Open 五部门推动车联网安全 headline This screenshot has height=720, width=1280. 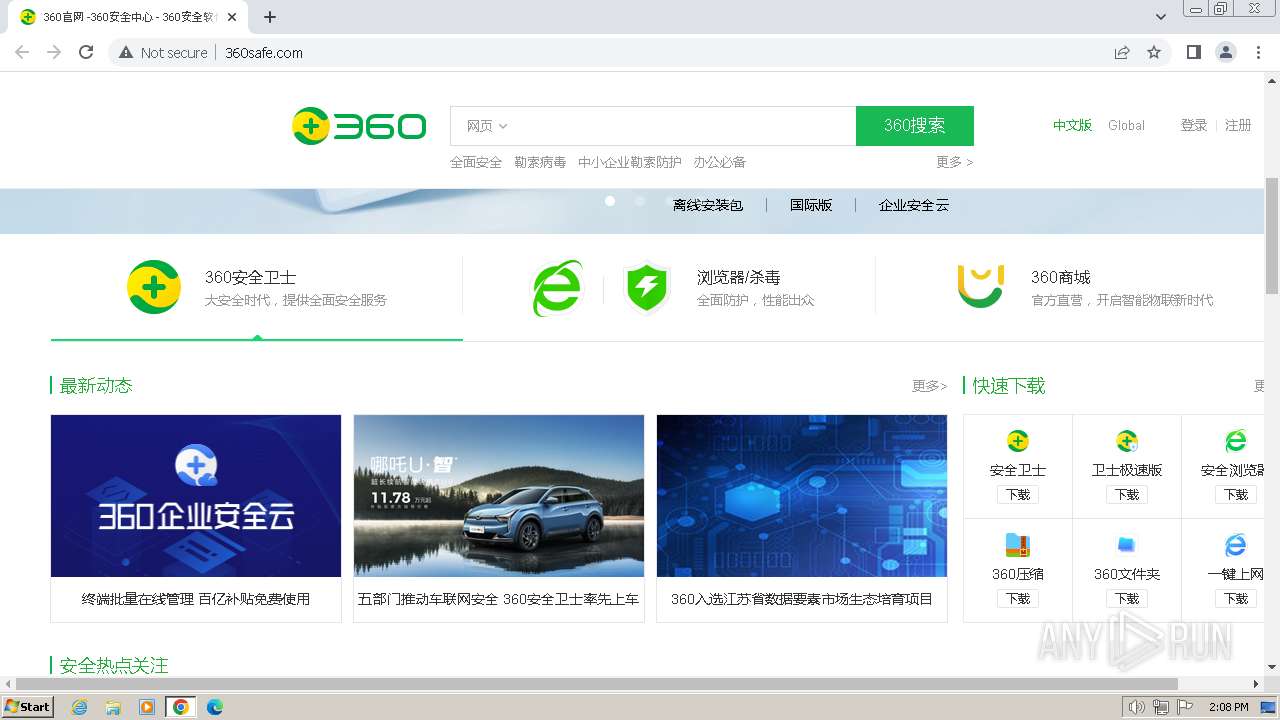pos(499,599)
